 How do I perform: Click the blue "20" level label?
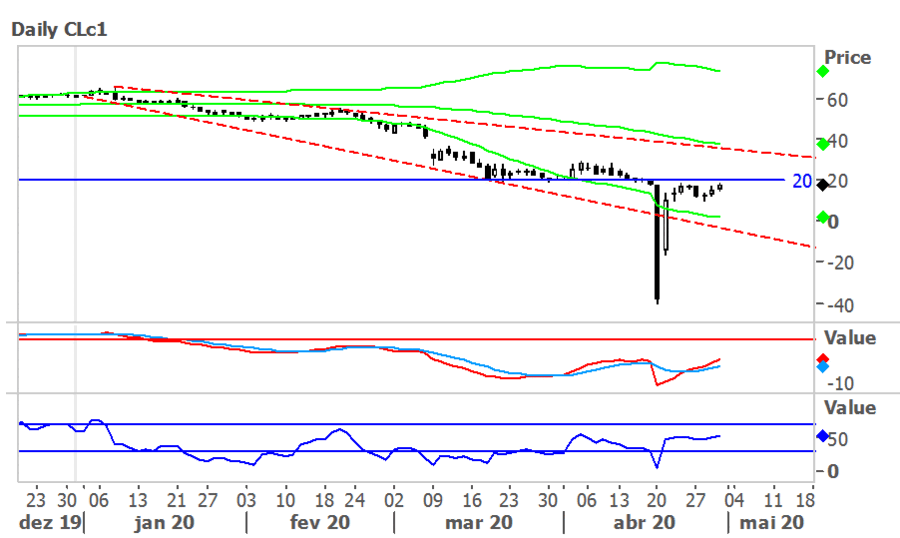(x=802, y=181)
